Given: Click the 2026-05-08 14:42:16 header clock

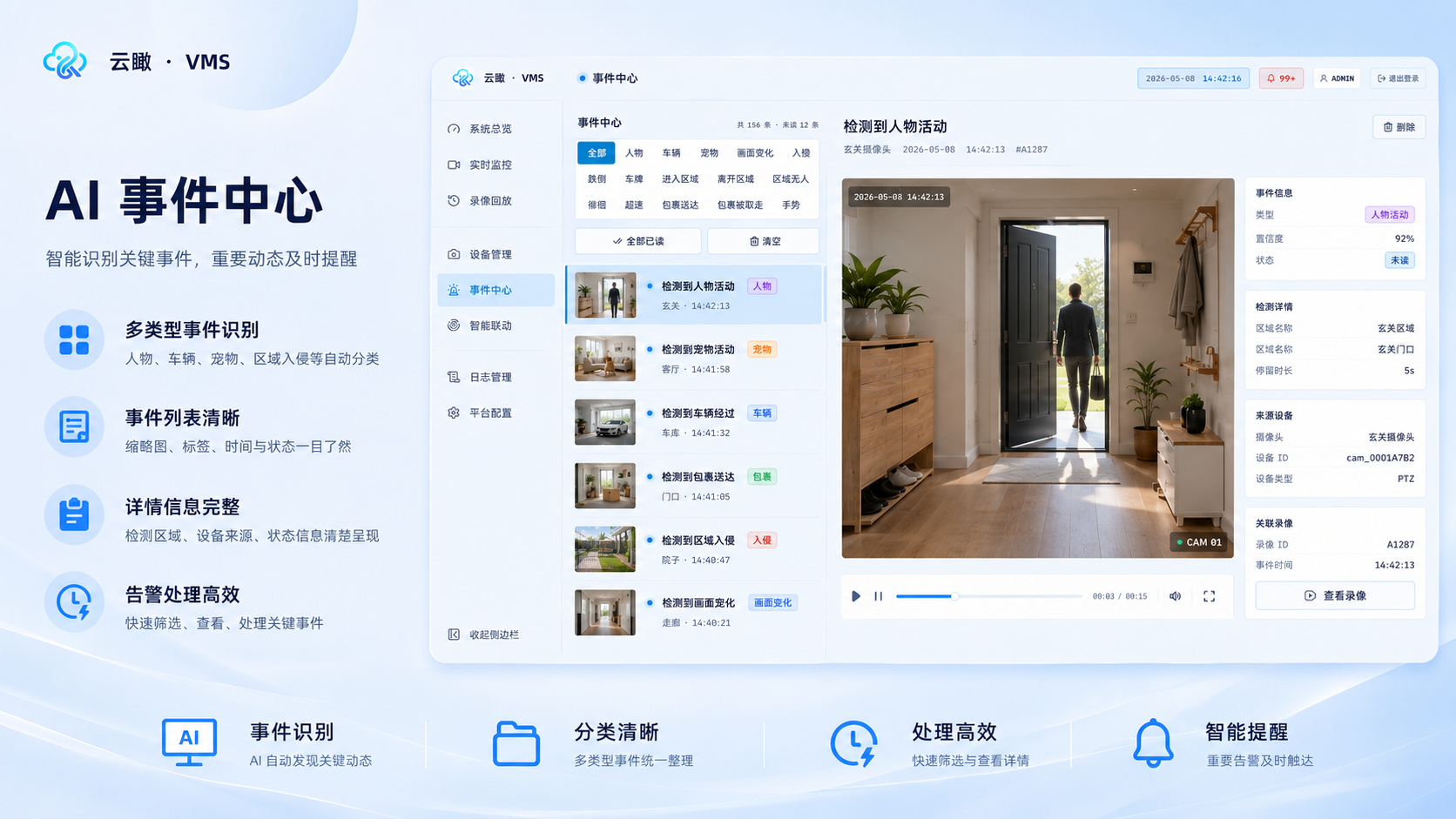Looking at the screenshot, I should 1193,78.
